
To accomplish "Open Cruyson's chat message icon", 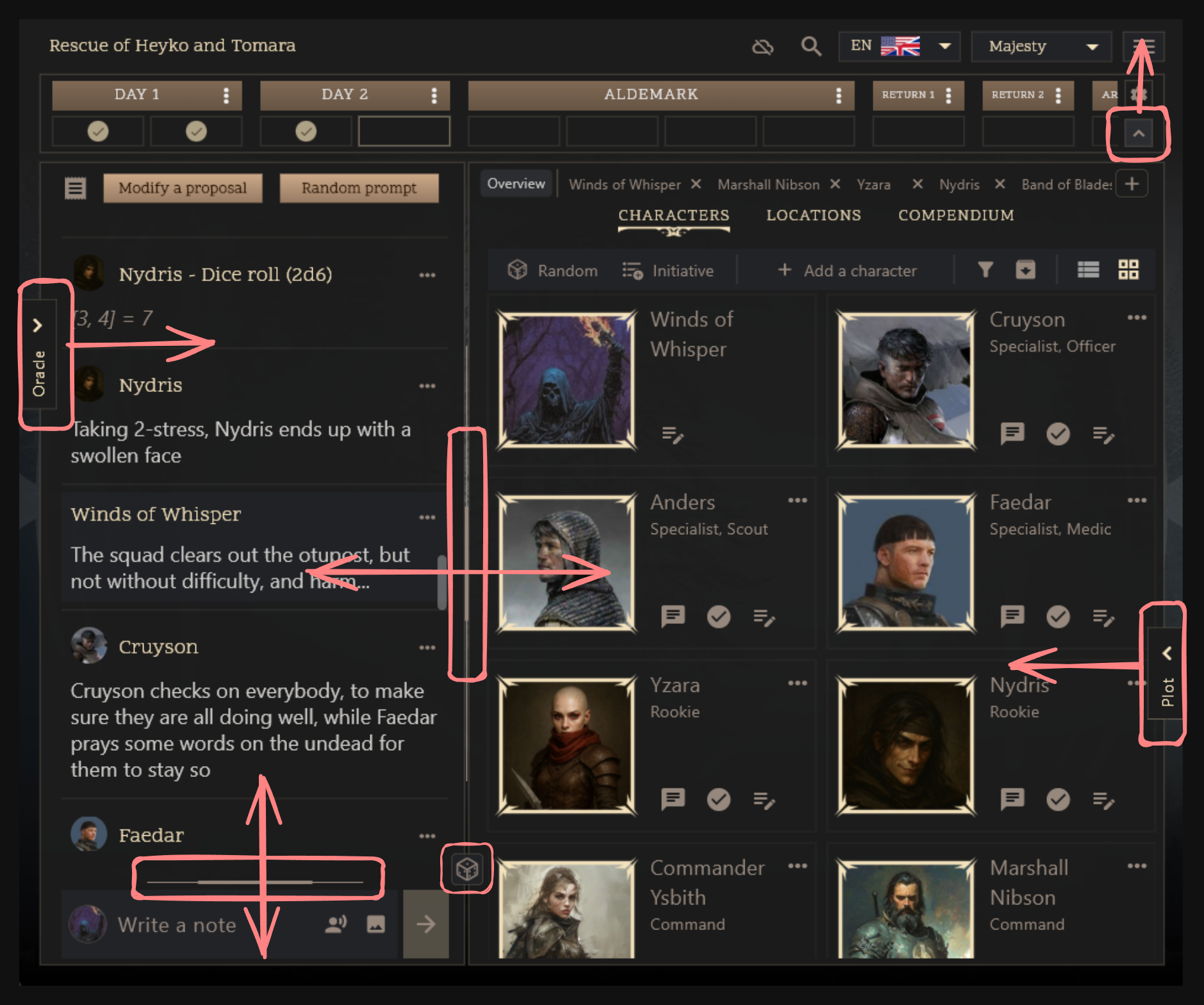I will coord(1012,434).
